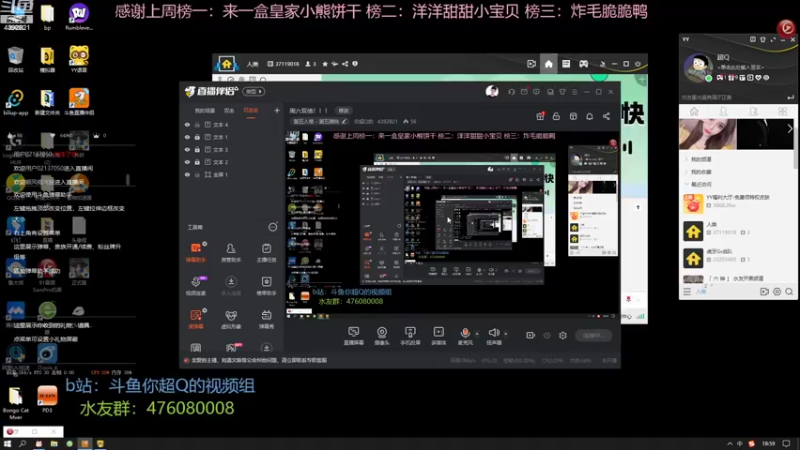800x450 pixels.
Task: Click the microphone icon in bottom toolbar
Action: [x=465, y=333]
